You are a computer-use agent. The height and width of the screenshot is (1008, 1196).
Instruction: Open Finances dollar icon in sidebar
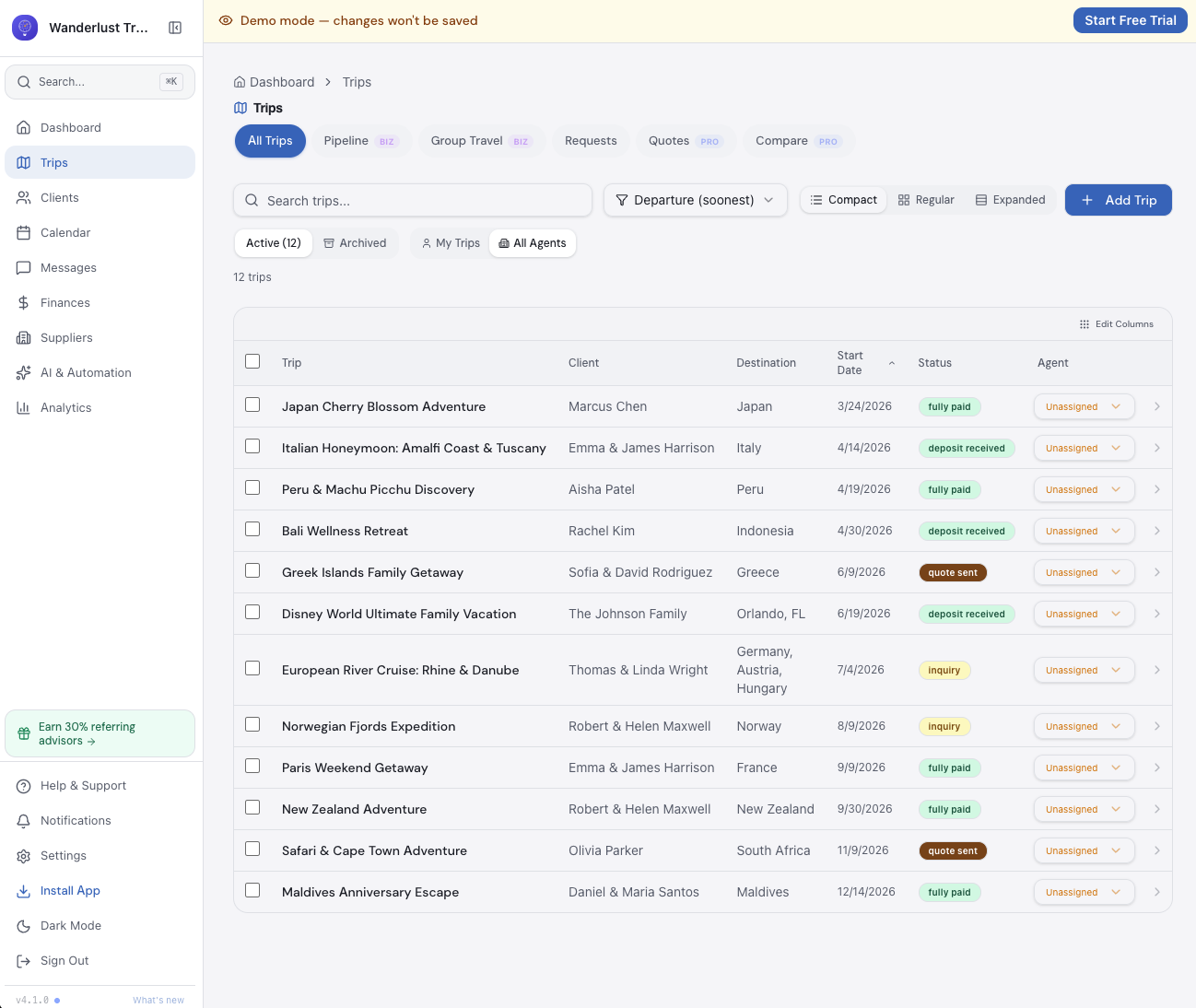click(24, 303)
